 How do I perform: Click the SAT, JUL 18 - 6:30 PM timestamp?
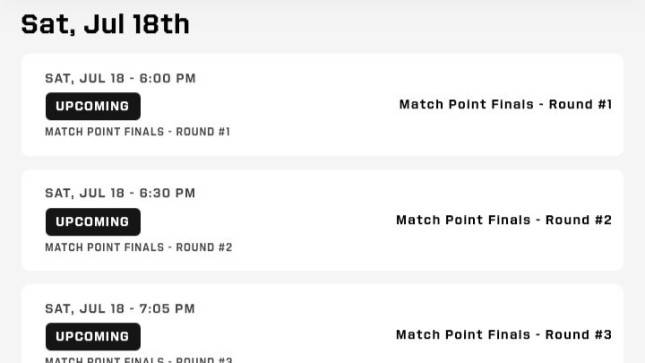[120, 193]
